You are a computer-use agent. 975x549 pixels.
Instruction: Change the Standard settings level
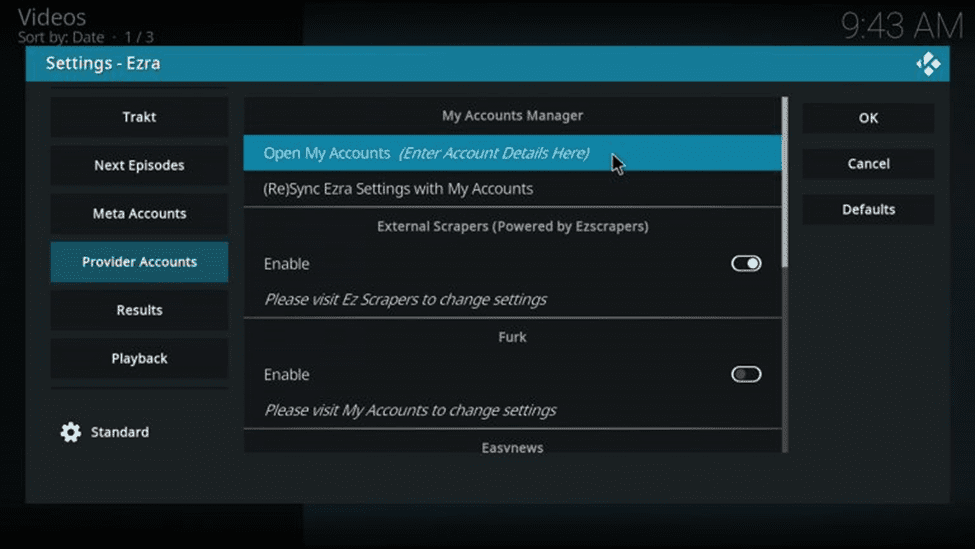point(104,432)
